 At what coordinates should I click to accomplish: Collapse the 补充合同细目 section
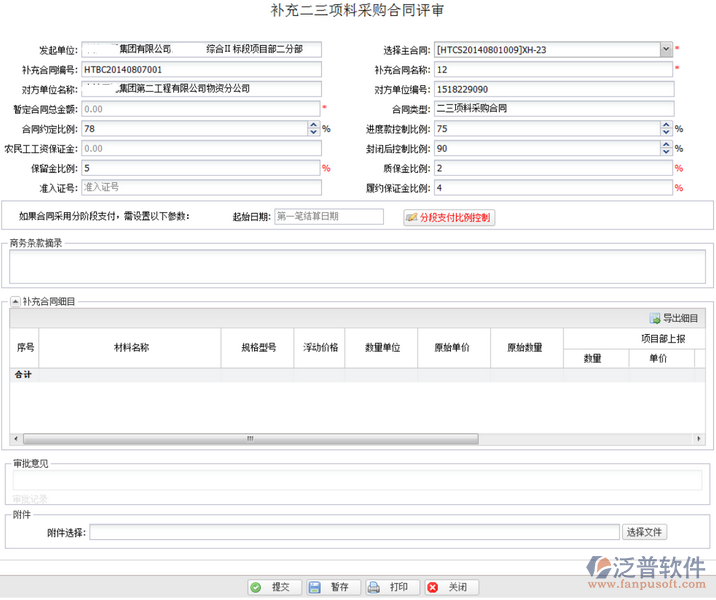15,301
